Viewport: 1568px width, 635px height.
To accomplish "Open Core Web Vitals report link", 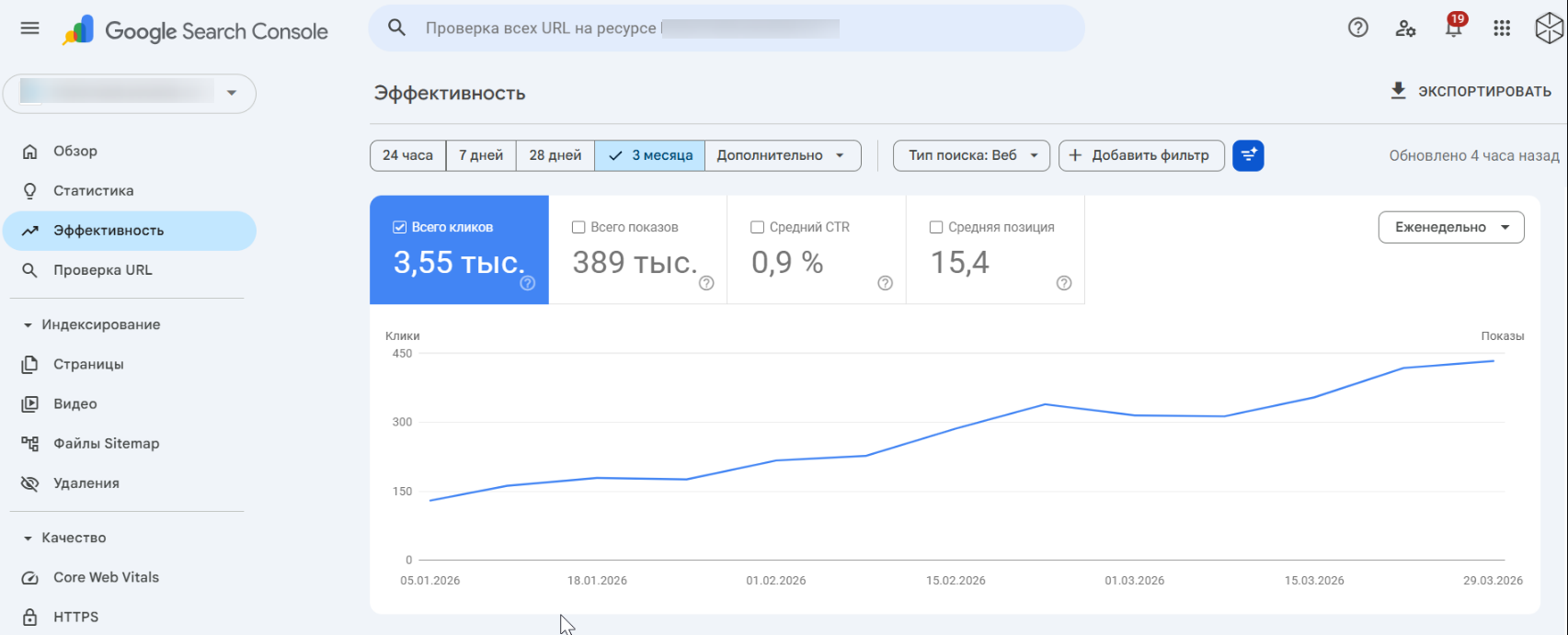I will (106, 577).
